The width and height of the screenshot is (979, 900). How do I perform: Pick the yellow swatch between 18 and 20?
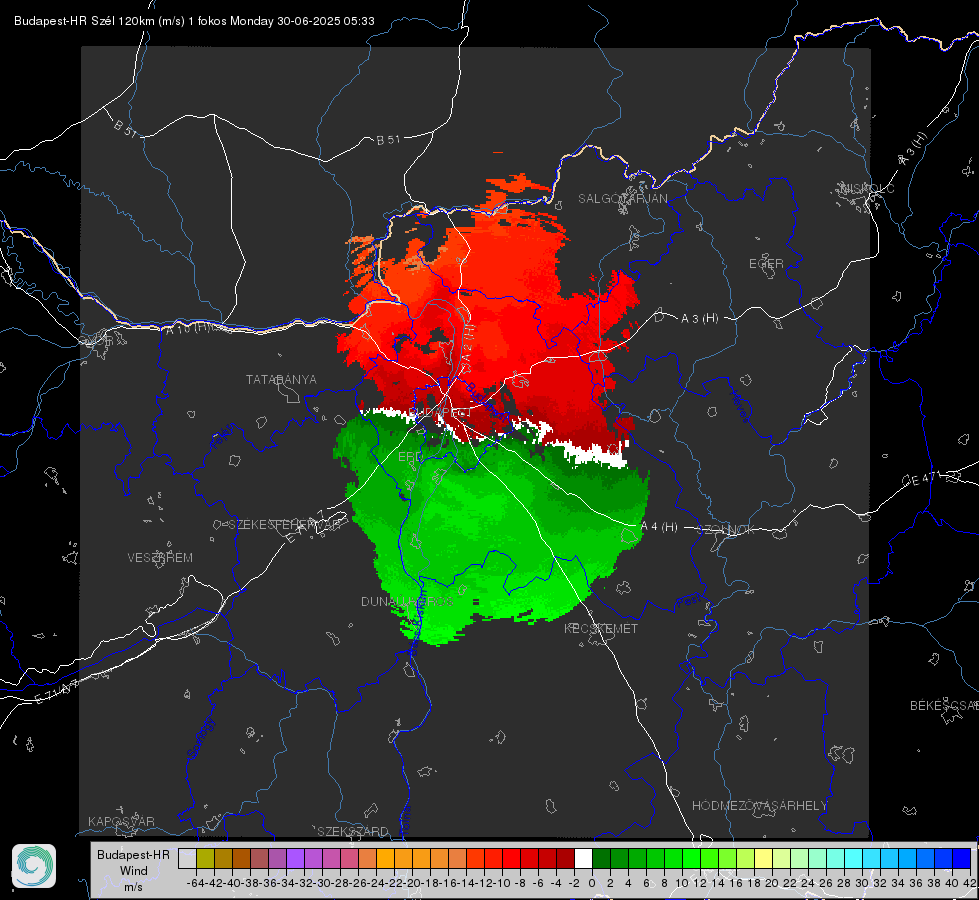763,858
